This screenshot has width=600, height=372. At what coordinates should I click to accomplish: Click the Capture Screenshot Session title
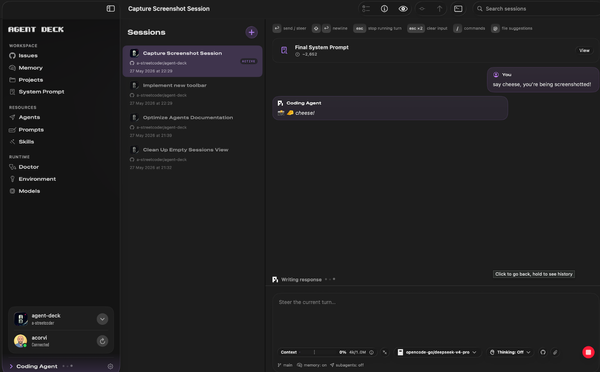(169, 9)
